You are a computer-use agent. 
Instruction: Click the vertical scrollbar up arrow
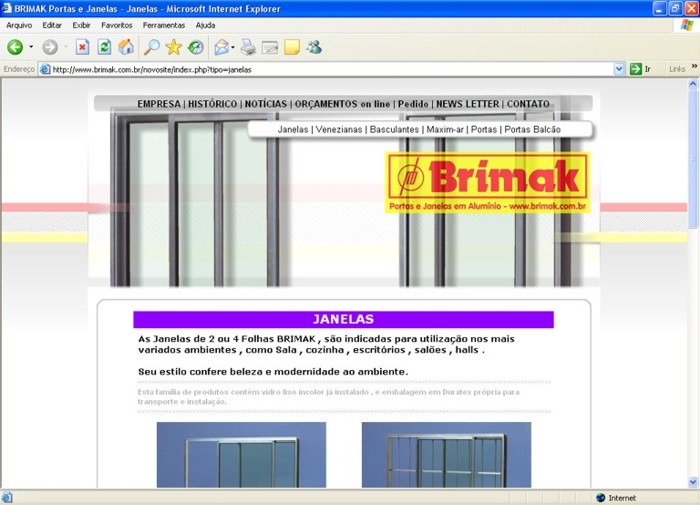point(693,83)
